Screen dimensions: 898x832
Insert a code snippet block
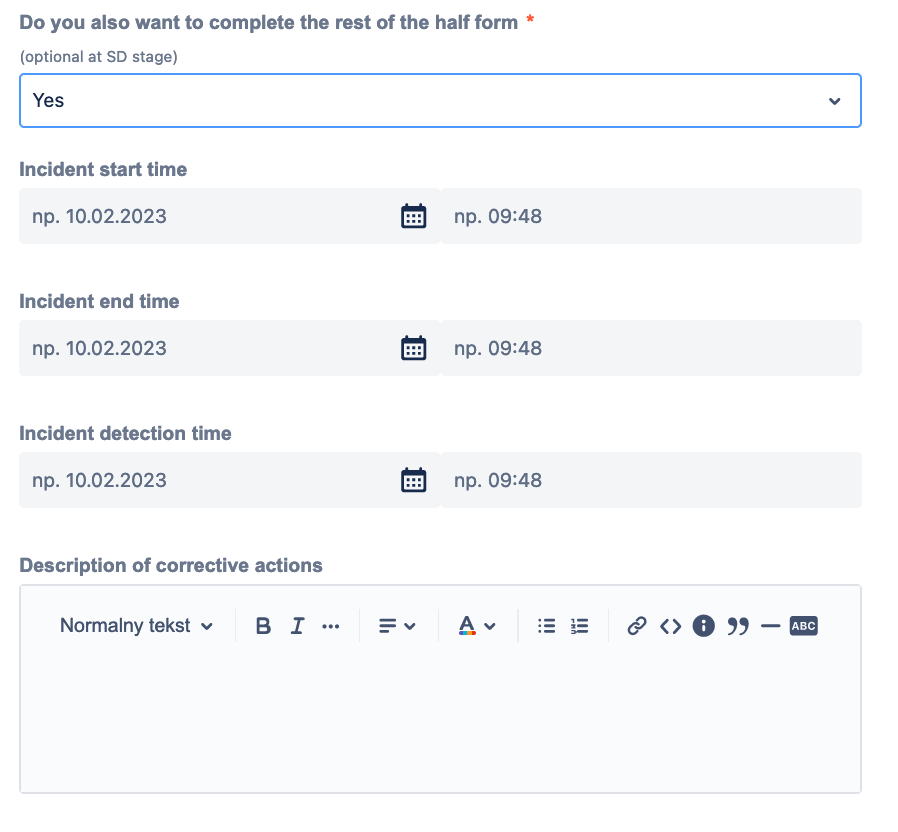coord(670,626)
